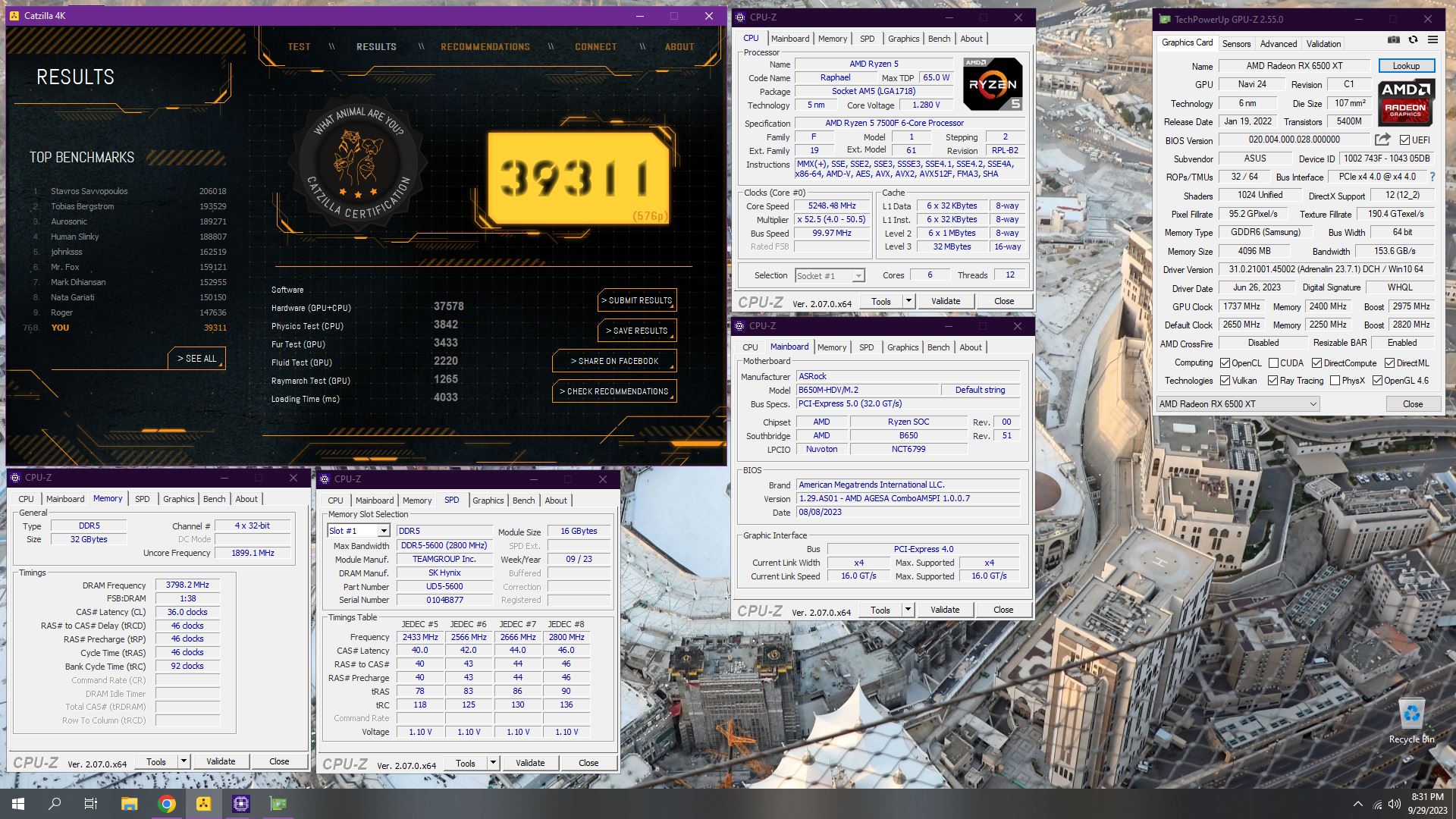Toggle the CUDA checkbox in GPU-Z
1456x819 pixels.
coord(1273,363)
